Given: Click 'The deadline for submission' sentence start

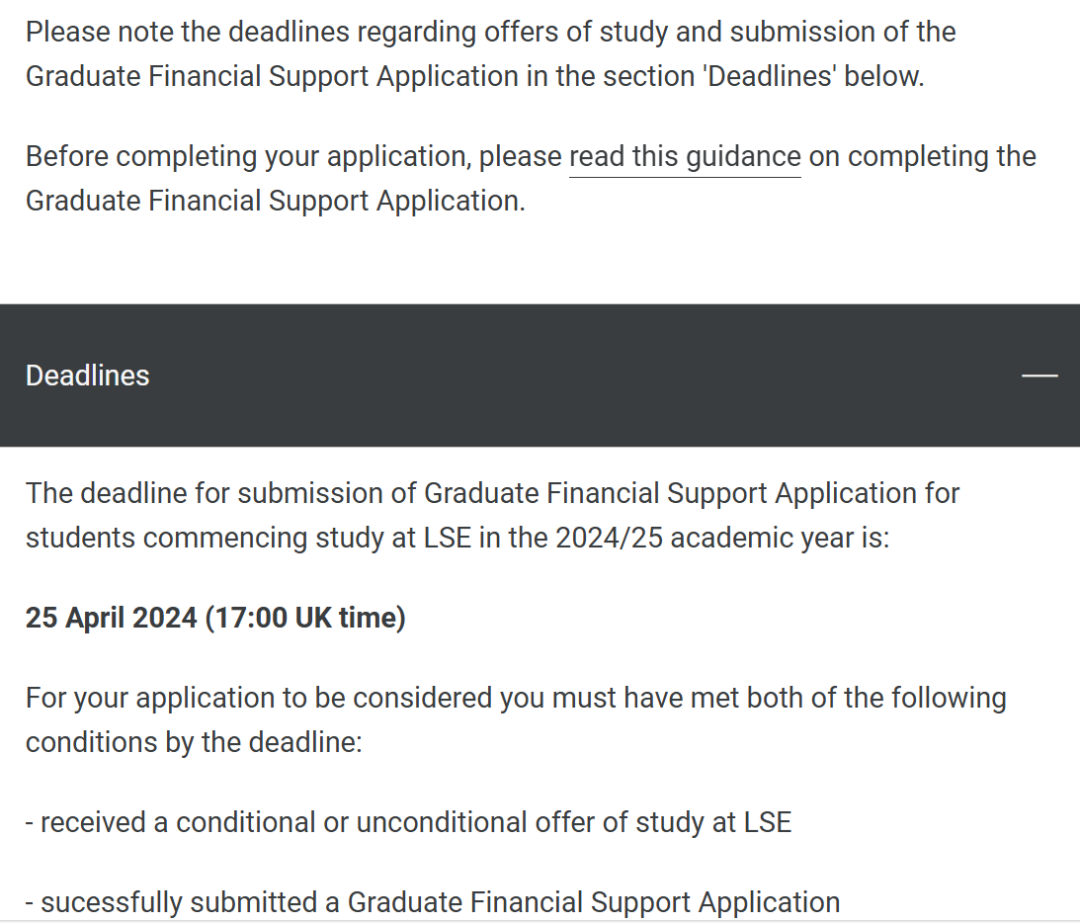Looking at the screenshot, I should (x=221, y=493).
